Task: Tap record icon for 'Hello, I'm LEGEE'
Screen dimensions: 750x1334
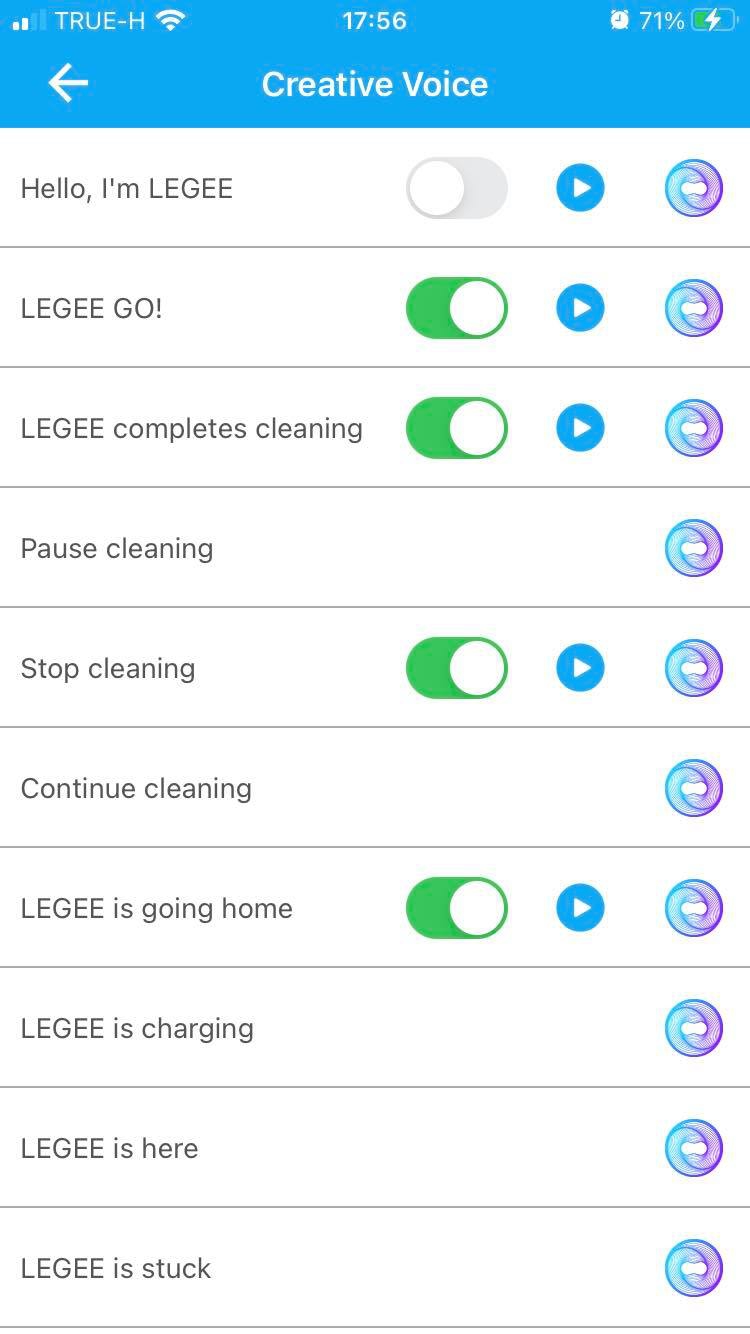Action: pyautogui.click(x=693, y=188)
